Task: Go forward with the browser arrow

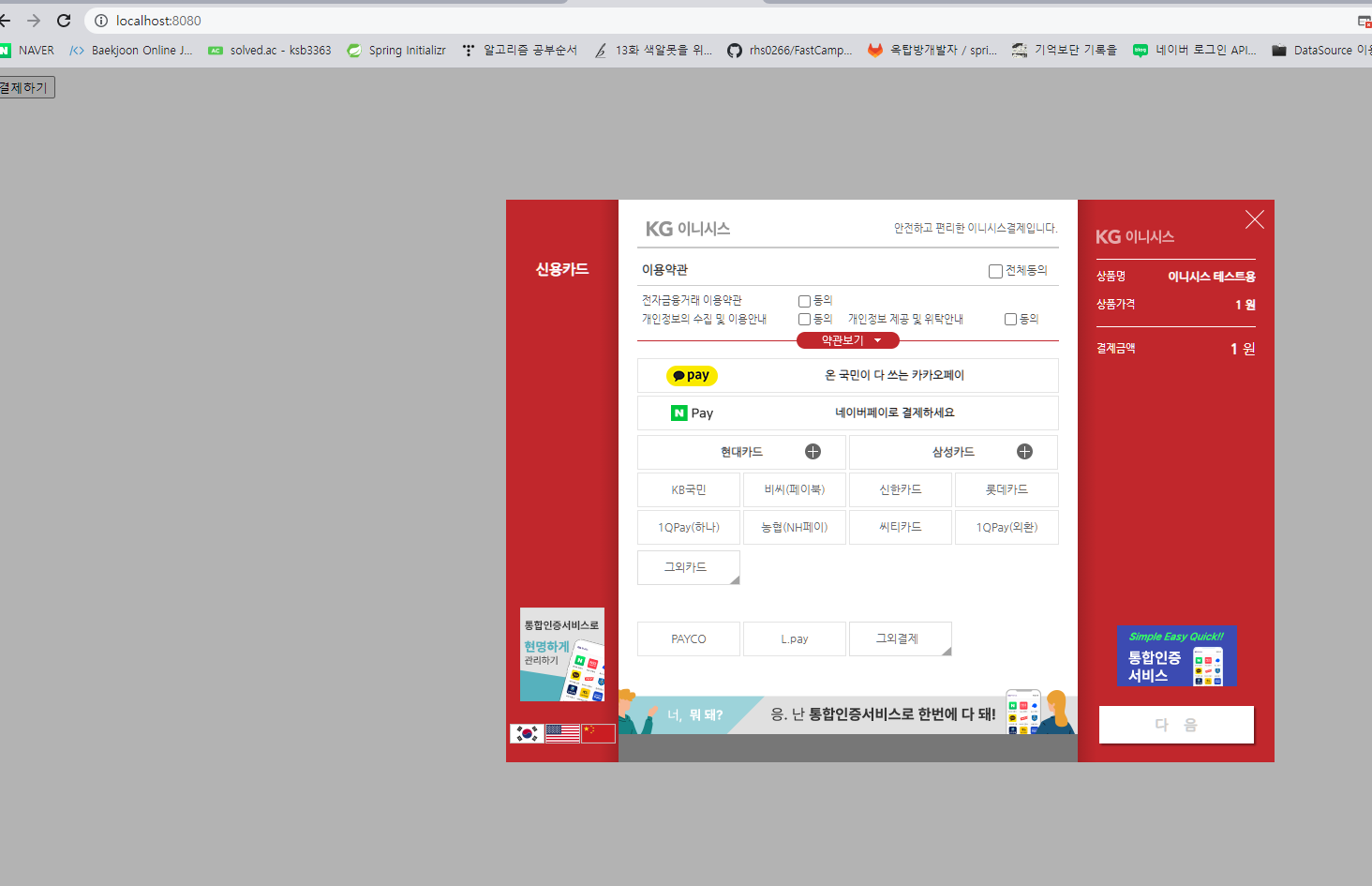Action: point(34,21)
